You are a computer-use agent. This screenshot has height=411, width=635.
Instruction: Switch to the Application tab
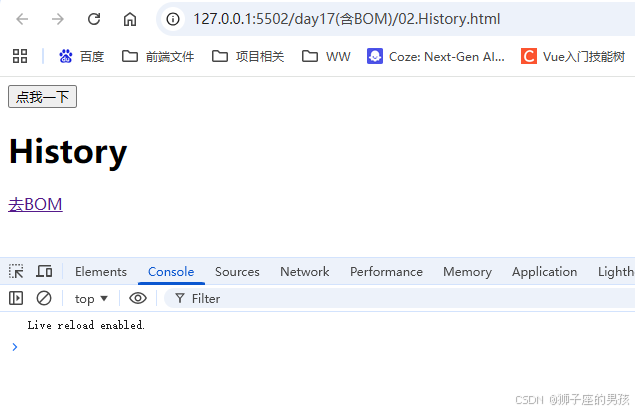tap(545, 272)
